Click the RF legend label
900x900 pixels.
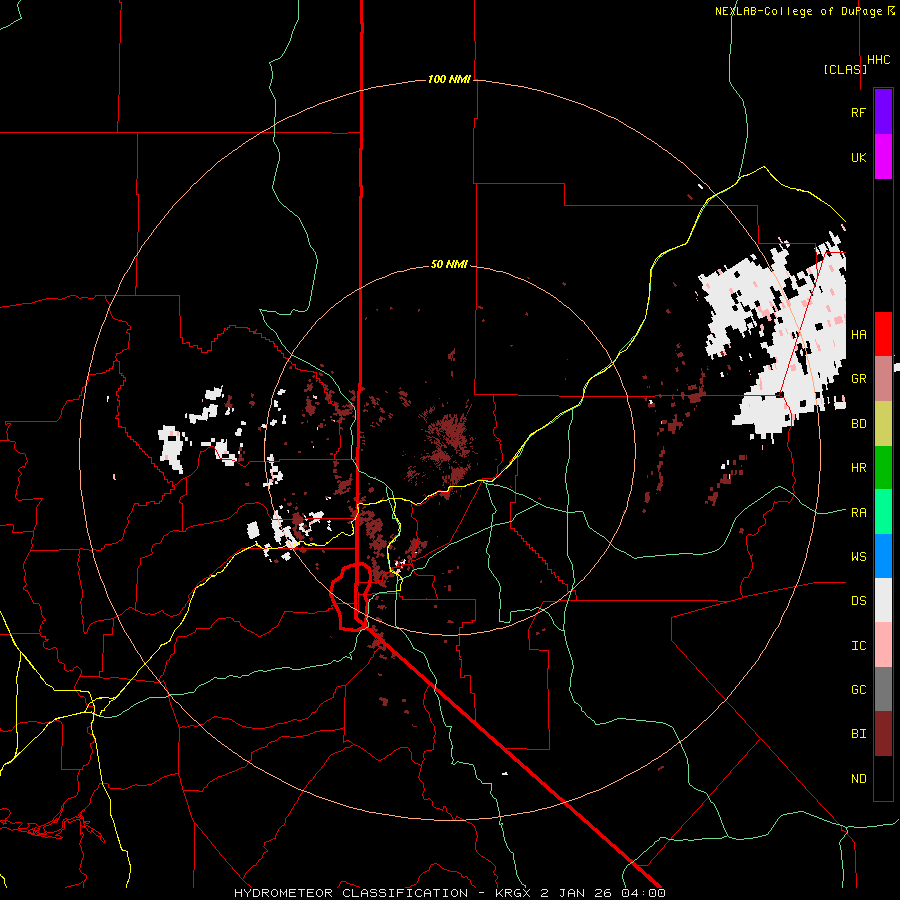click(858, 112)
